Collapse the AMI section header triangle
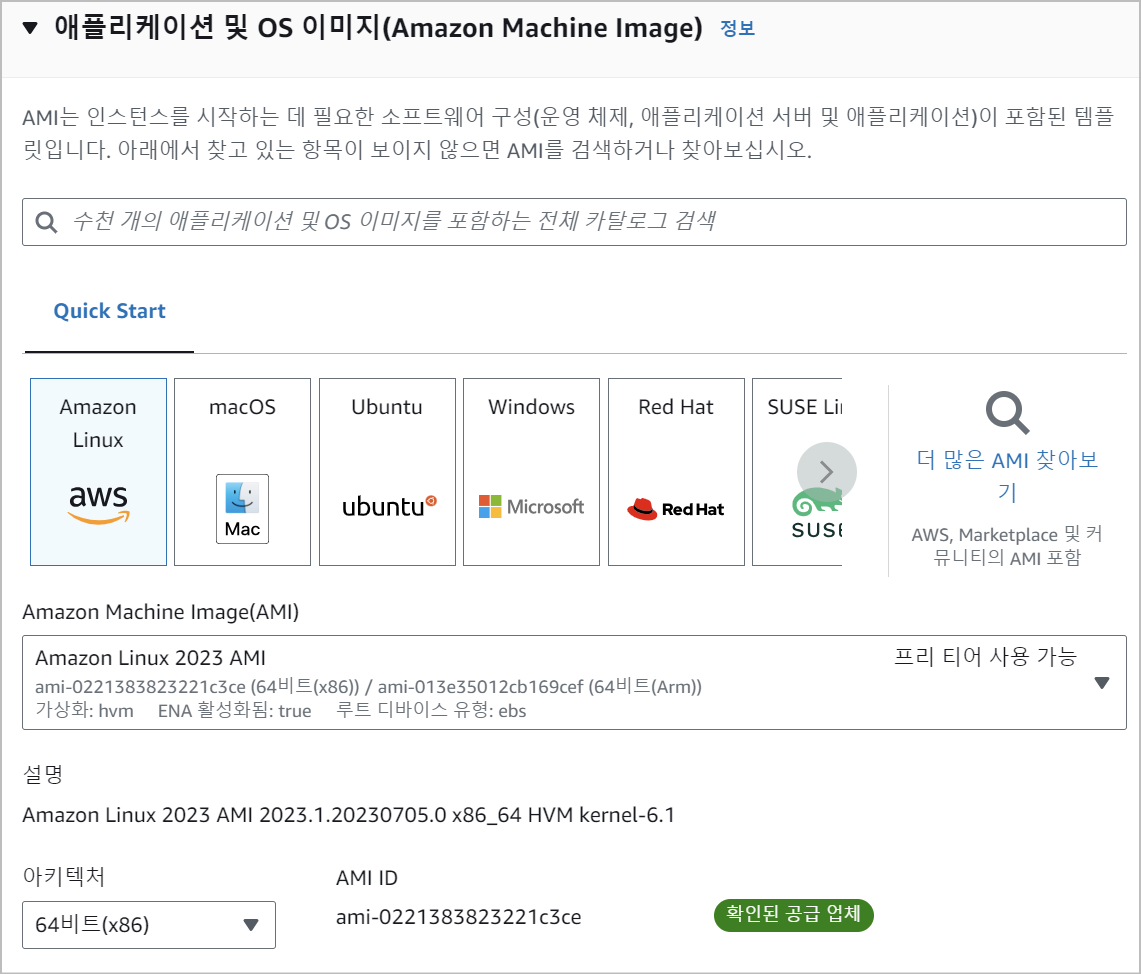The width and height of the screenshot is (1141, 974). pyautogui.click(x=30, y=28)
